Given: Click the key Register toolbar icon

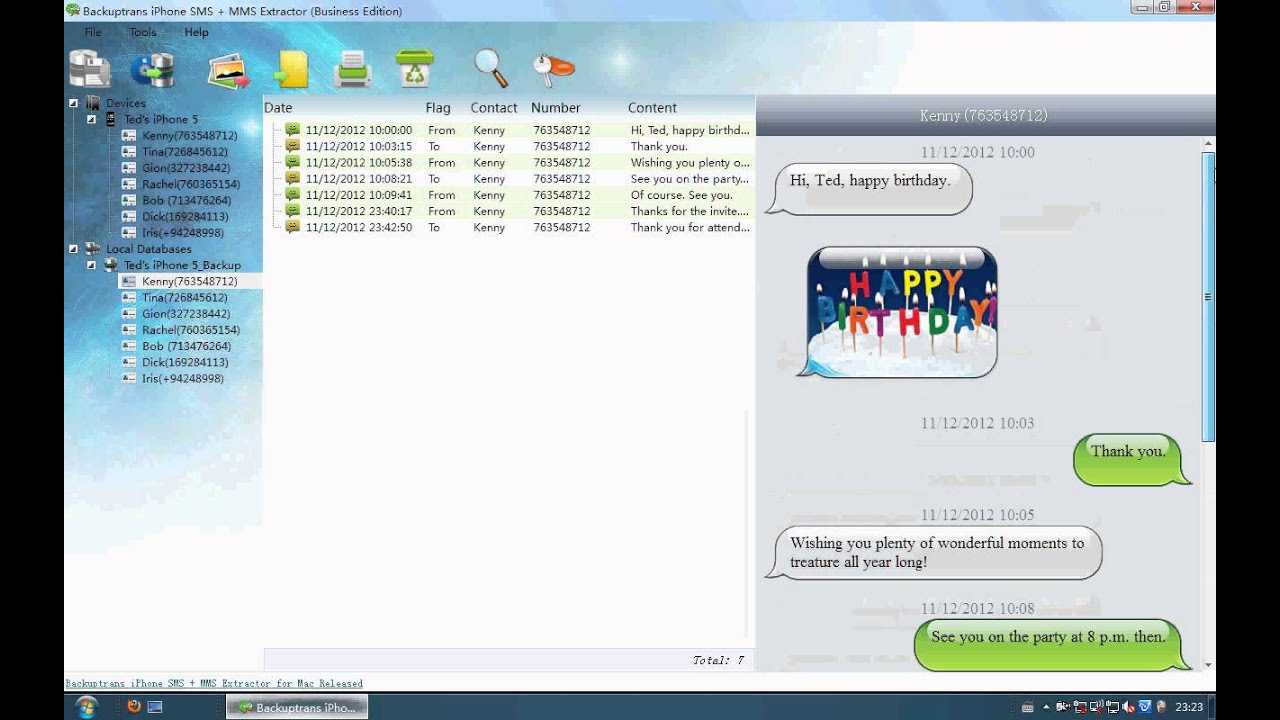Looking at the screenshot, I should pyautogui.click(x=553, y=68).
